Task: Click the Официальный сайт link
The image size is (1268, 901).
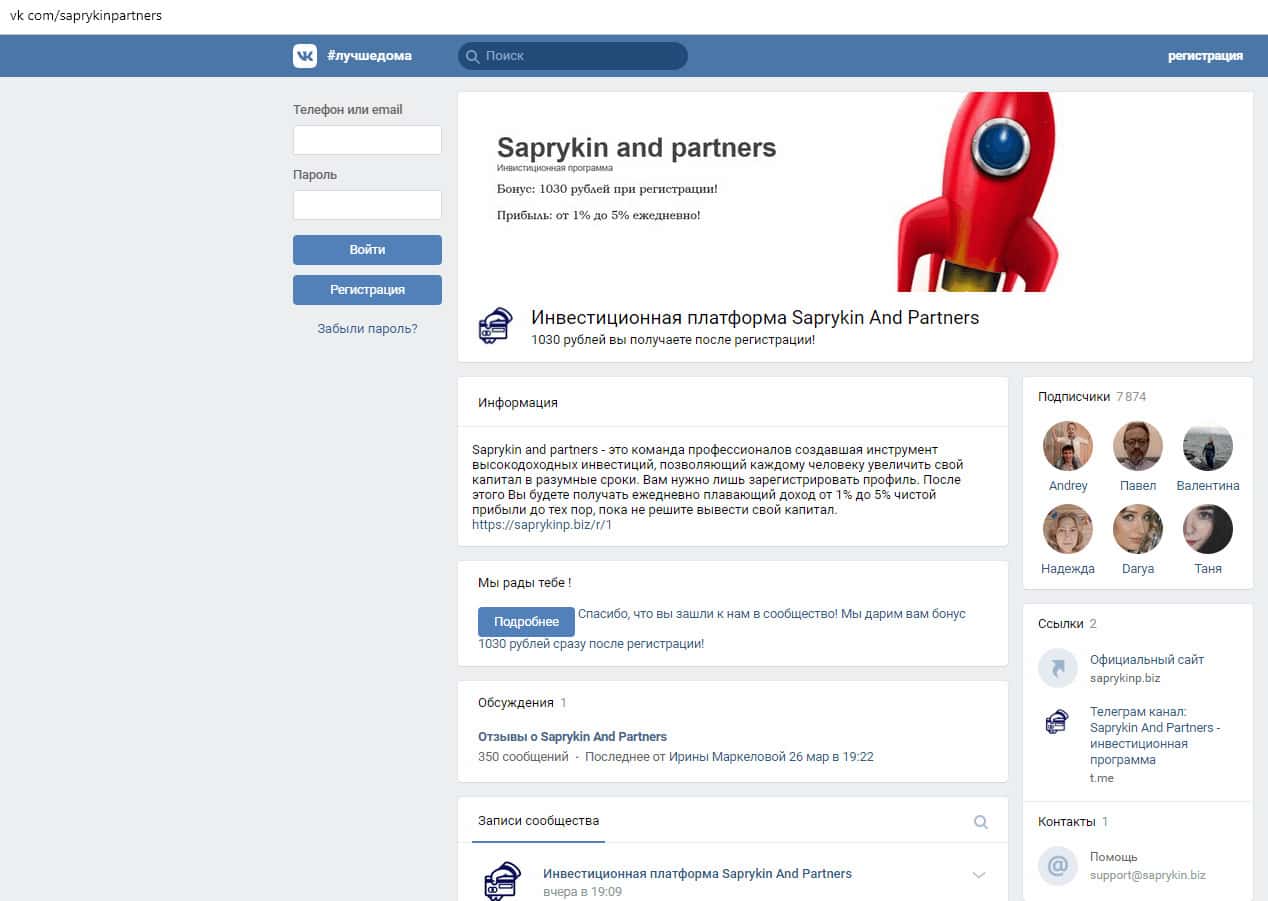Action: (1147, 660)
